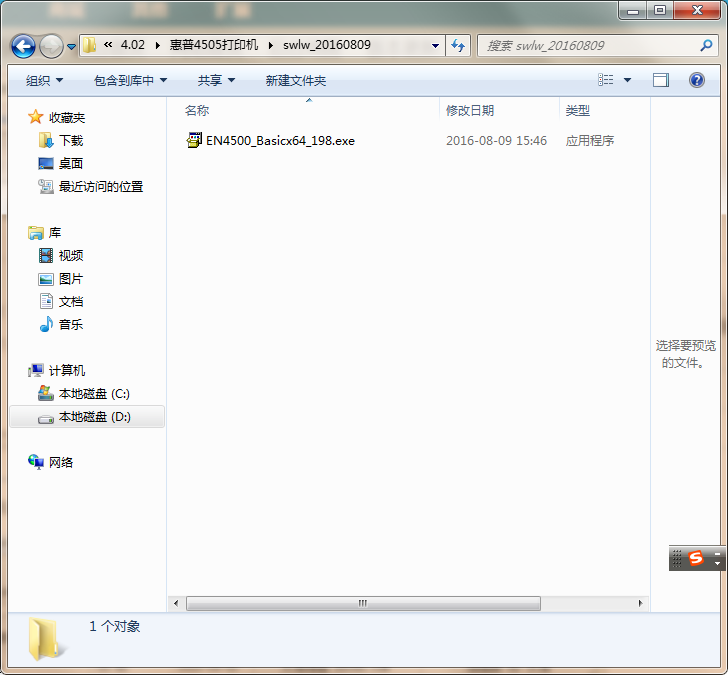
Task: Select 收藏夹 in the navigation pane
Action: pos(67,117)
